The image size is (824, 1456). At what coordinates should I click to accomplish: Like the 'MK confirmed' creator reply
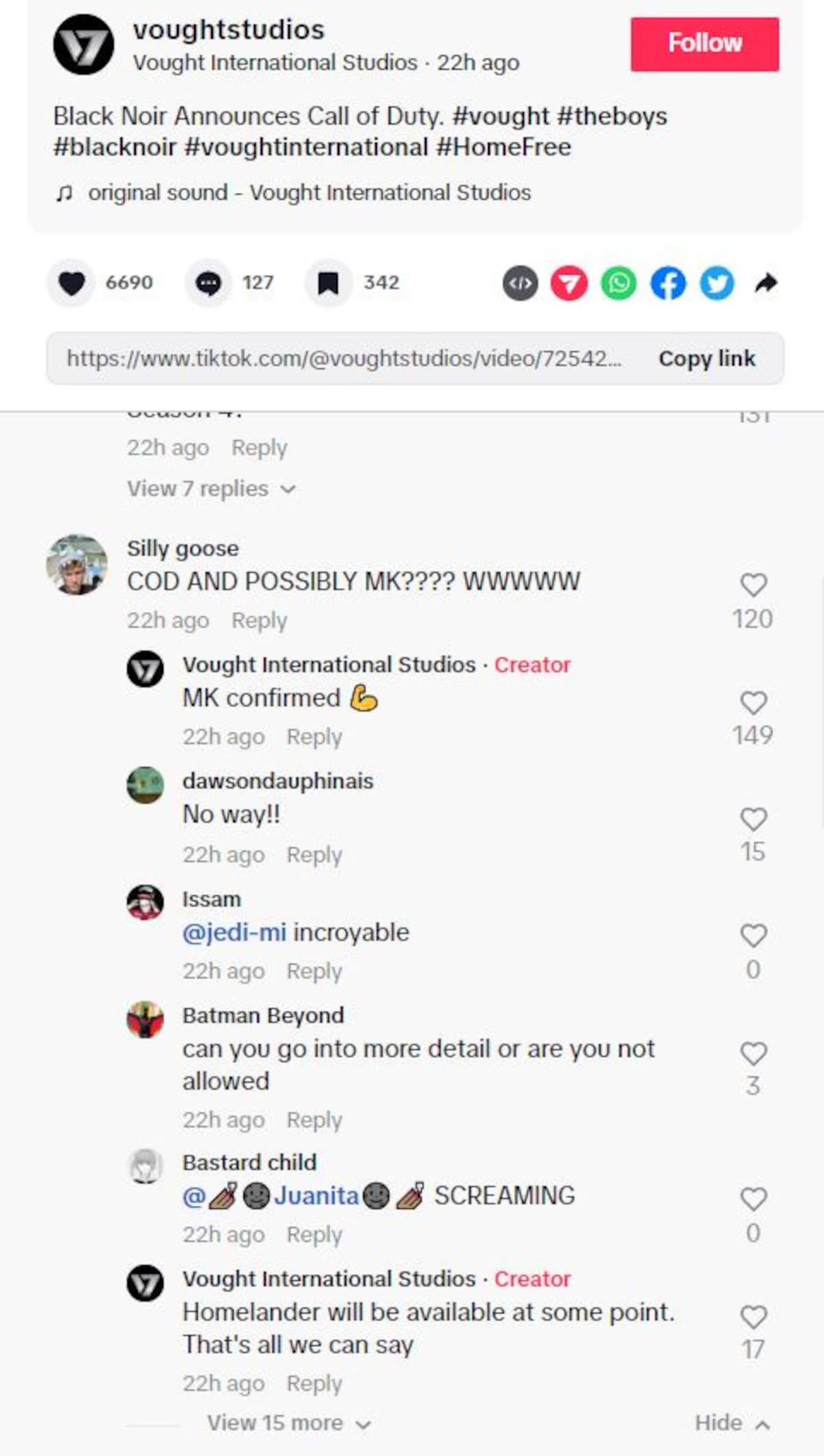point(753,702)
